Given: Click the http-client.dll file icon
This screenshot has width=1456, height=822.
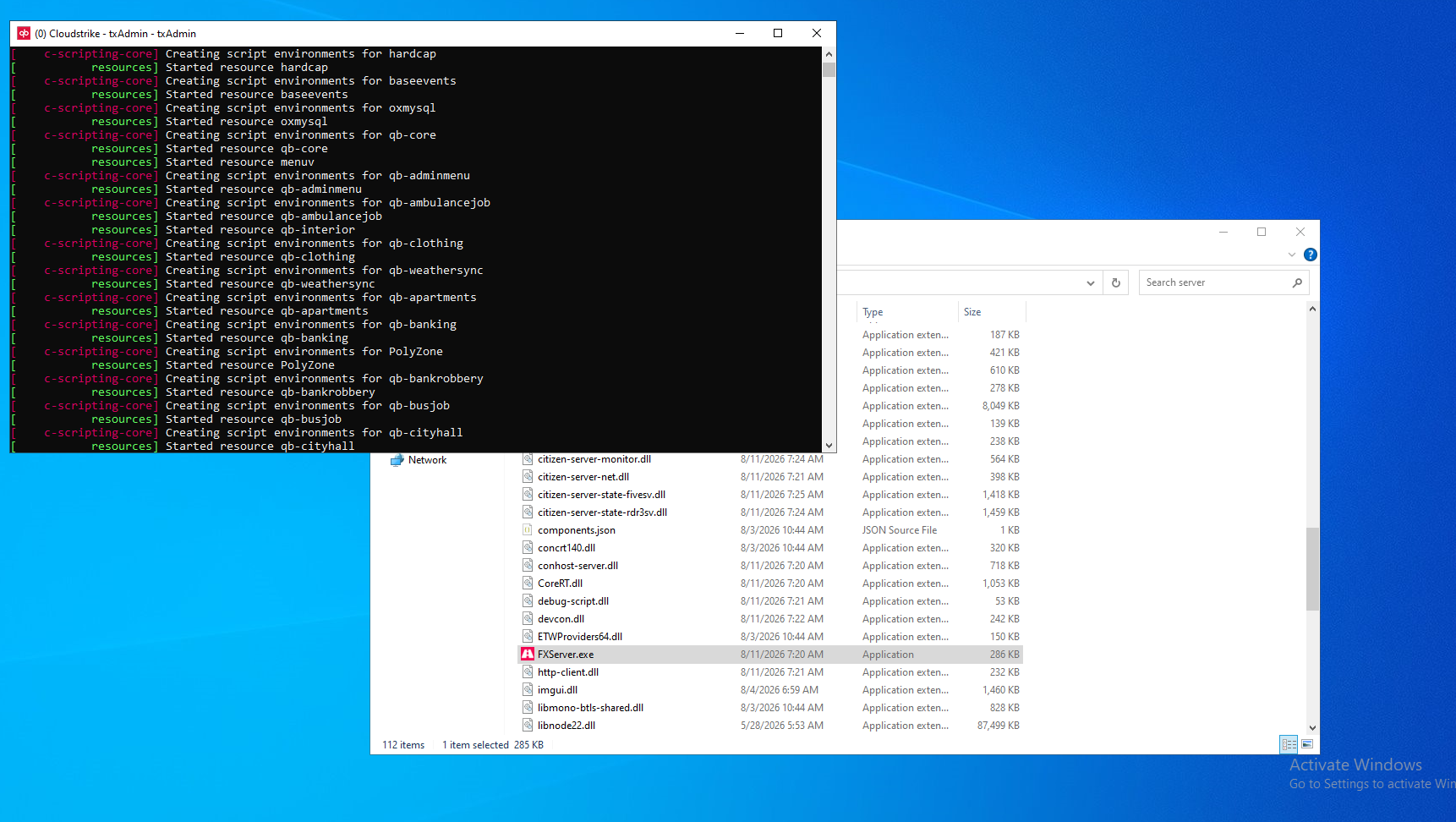Looking at the screenshot, I should (528, 672).
